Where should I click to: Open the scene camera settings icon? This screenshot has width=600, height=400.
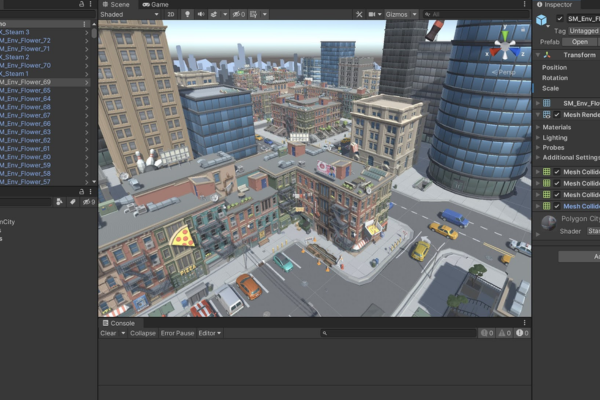click(372, 15)
